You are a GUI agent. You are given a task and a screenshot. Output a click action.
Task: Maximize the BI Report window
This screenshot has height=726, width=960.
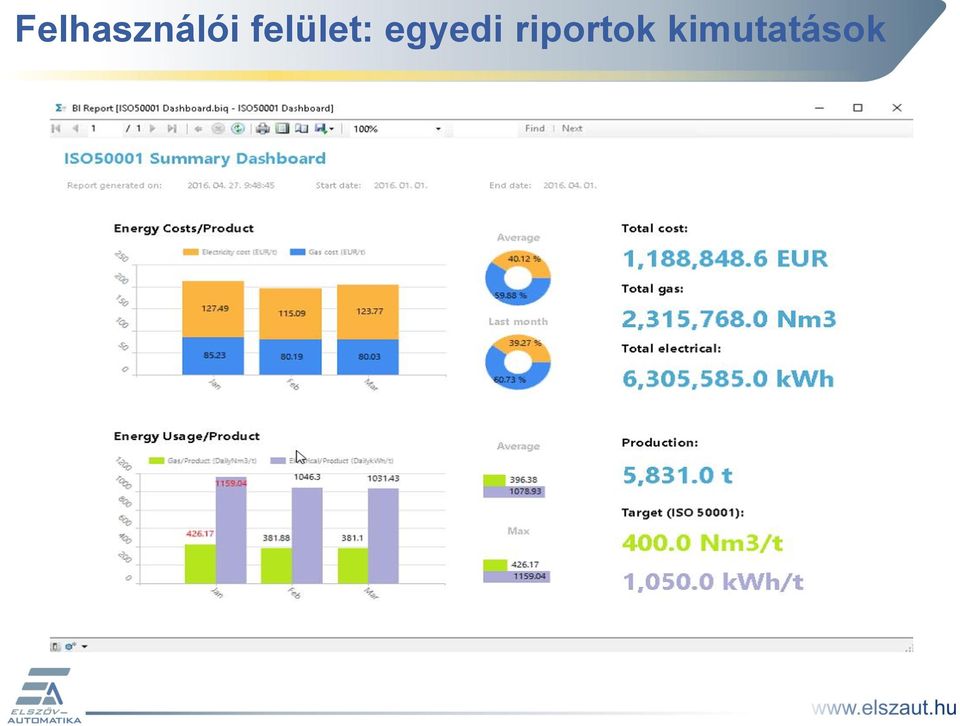[x=858, y=108]
